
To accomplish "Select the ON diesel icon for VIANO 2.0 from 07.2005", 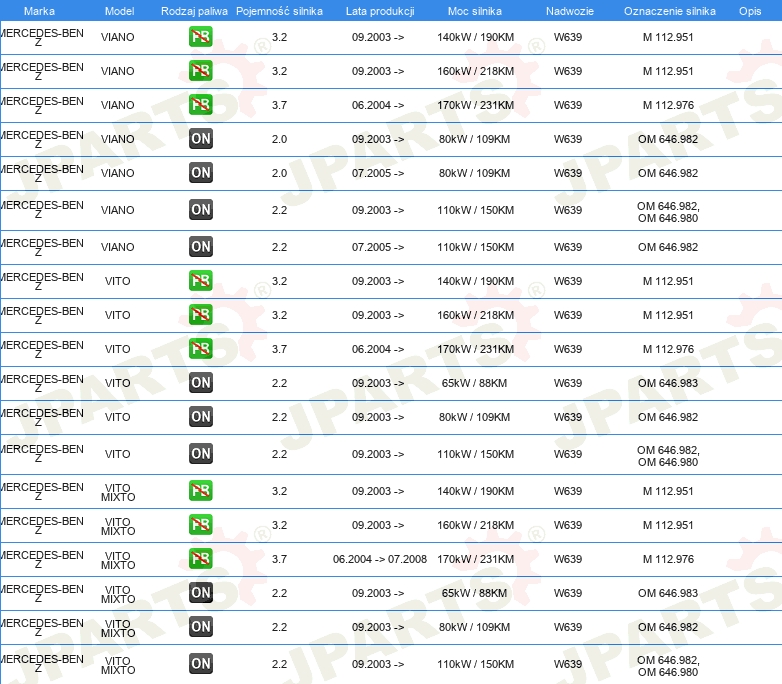I will (x=200, y=173).
